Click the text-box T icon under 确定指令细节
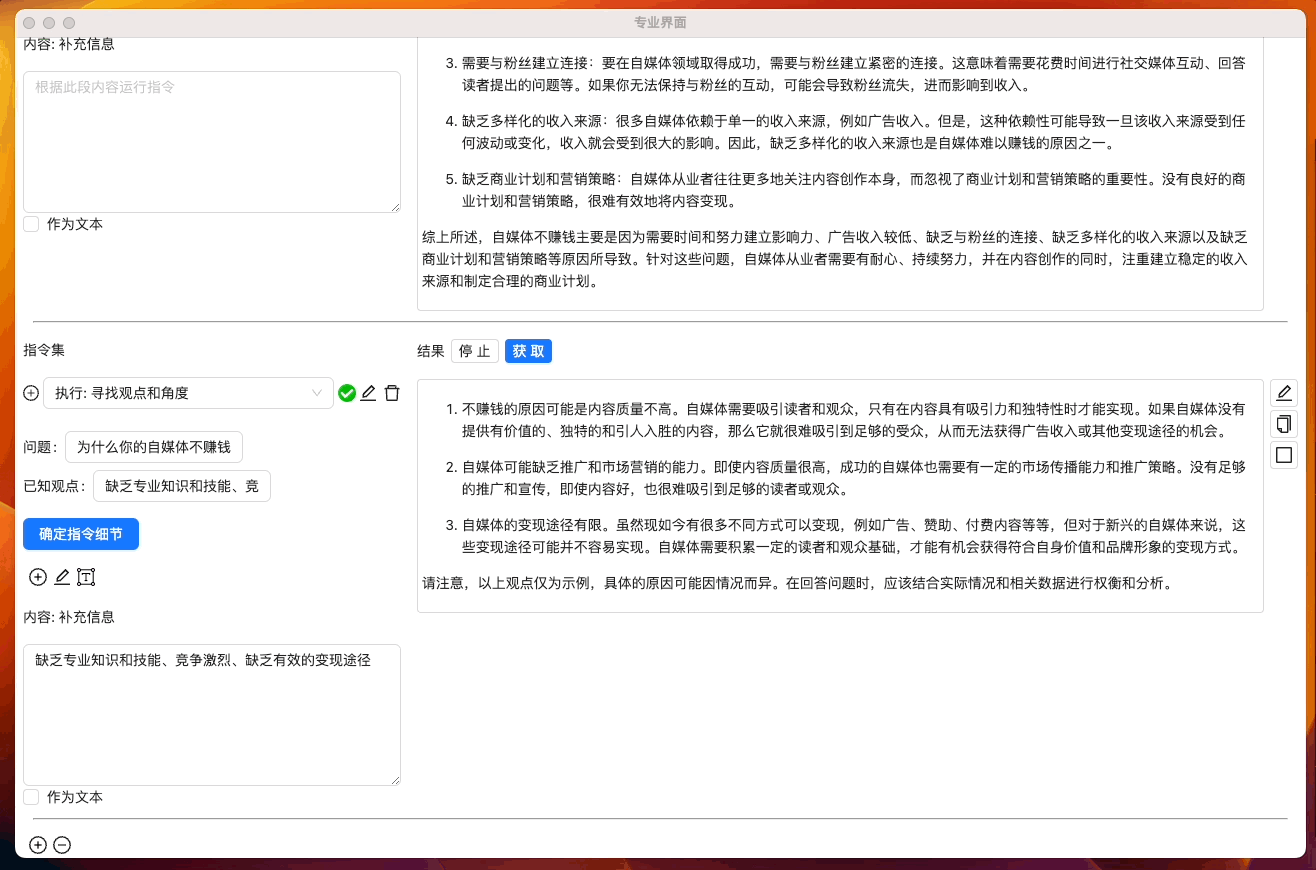Image resolution: width=1316 pixels, height=870 pixels. pyautogui.click(x=86, y=577)
